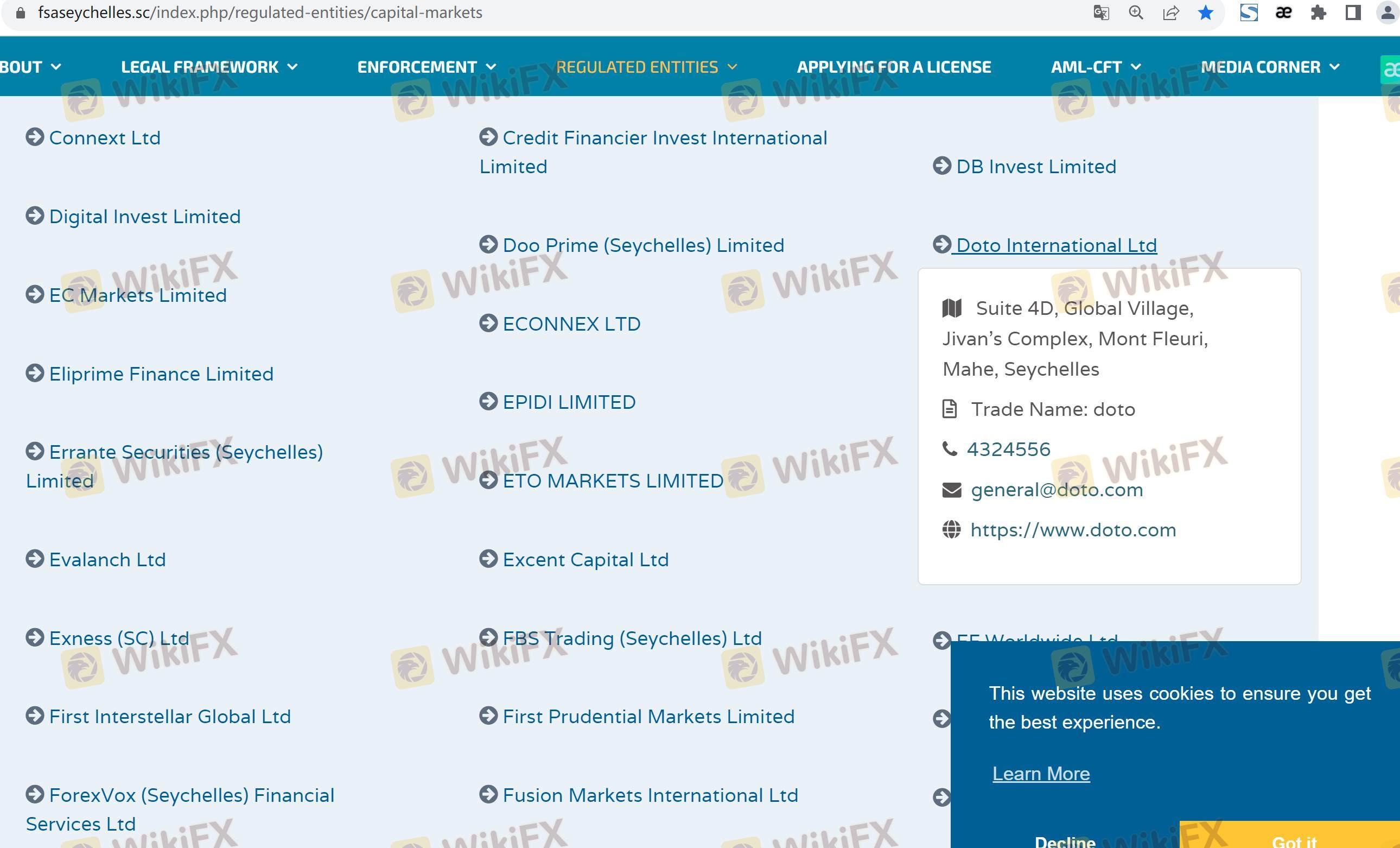This screenshot has width=1400, height=848.
Task: Click the Trade Name: doto text
Action: [x=1053, y=409]
